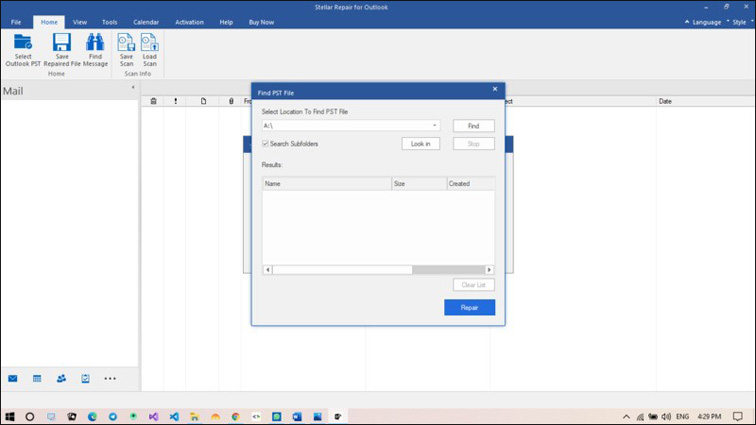Image resolution: width=756 pixels, height=425 pixels.
Task: Open Windows Start menu
Action: click(x=9, y=416)
